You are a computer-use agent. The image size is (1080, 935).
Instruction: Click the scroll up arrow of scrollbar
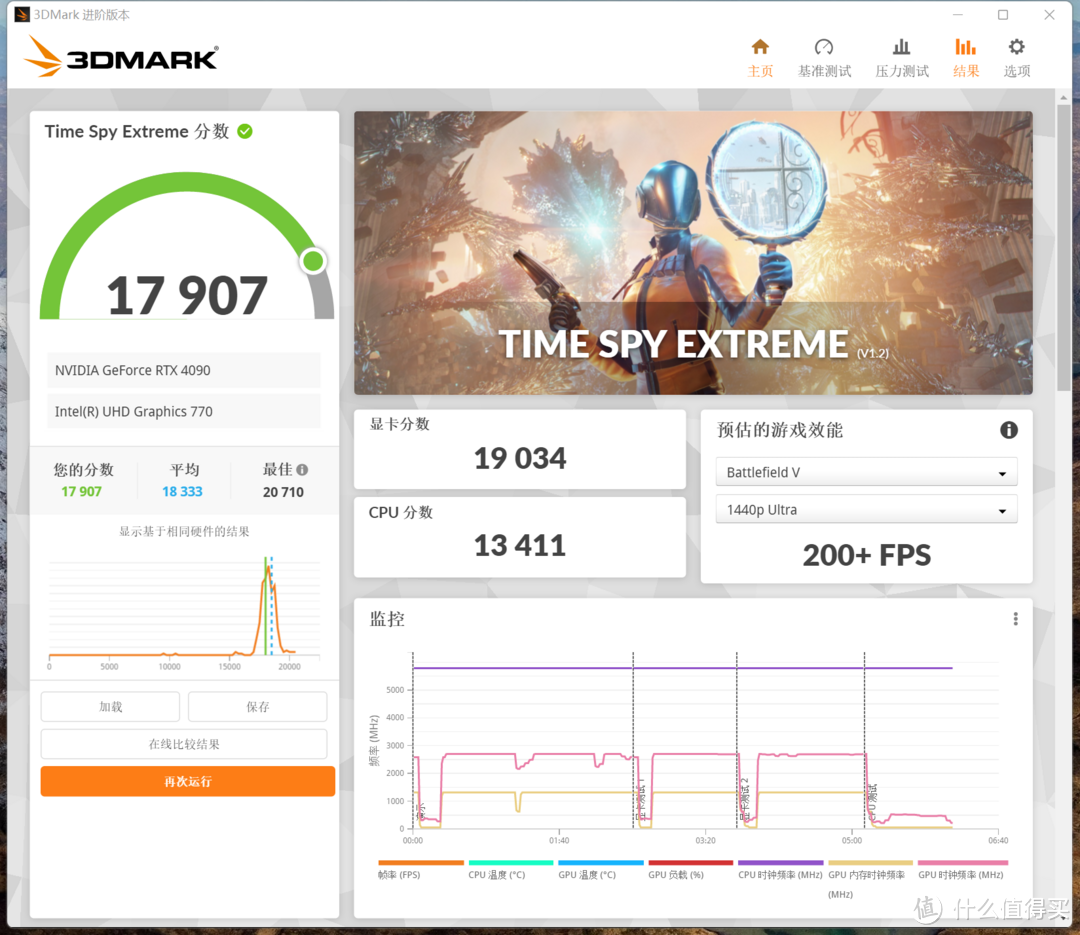coord(1063,97)
